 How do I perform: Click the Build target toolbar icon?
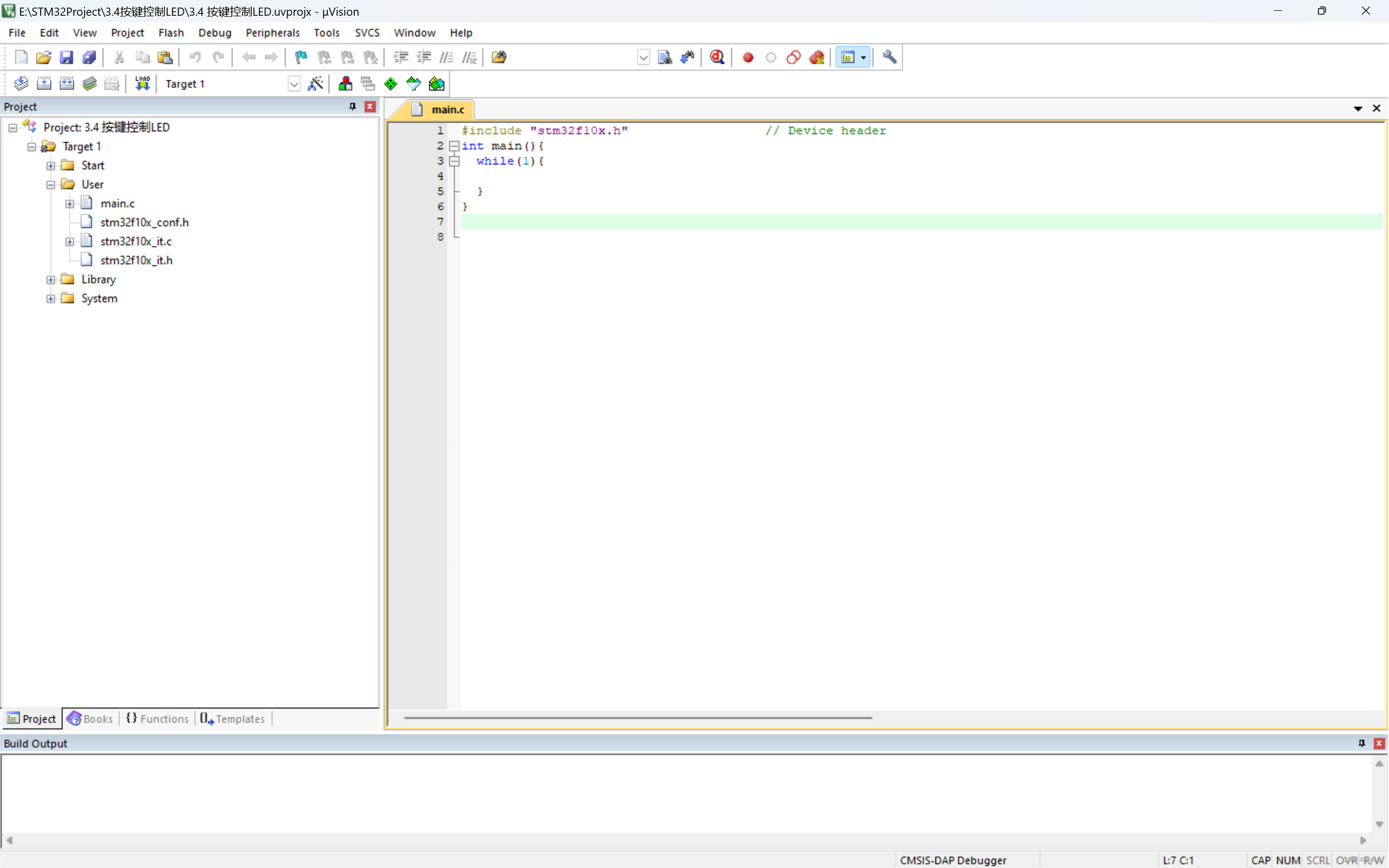tap(44, 84)
